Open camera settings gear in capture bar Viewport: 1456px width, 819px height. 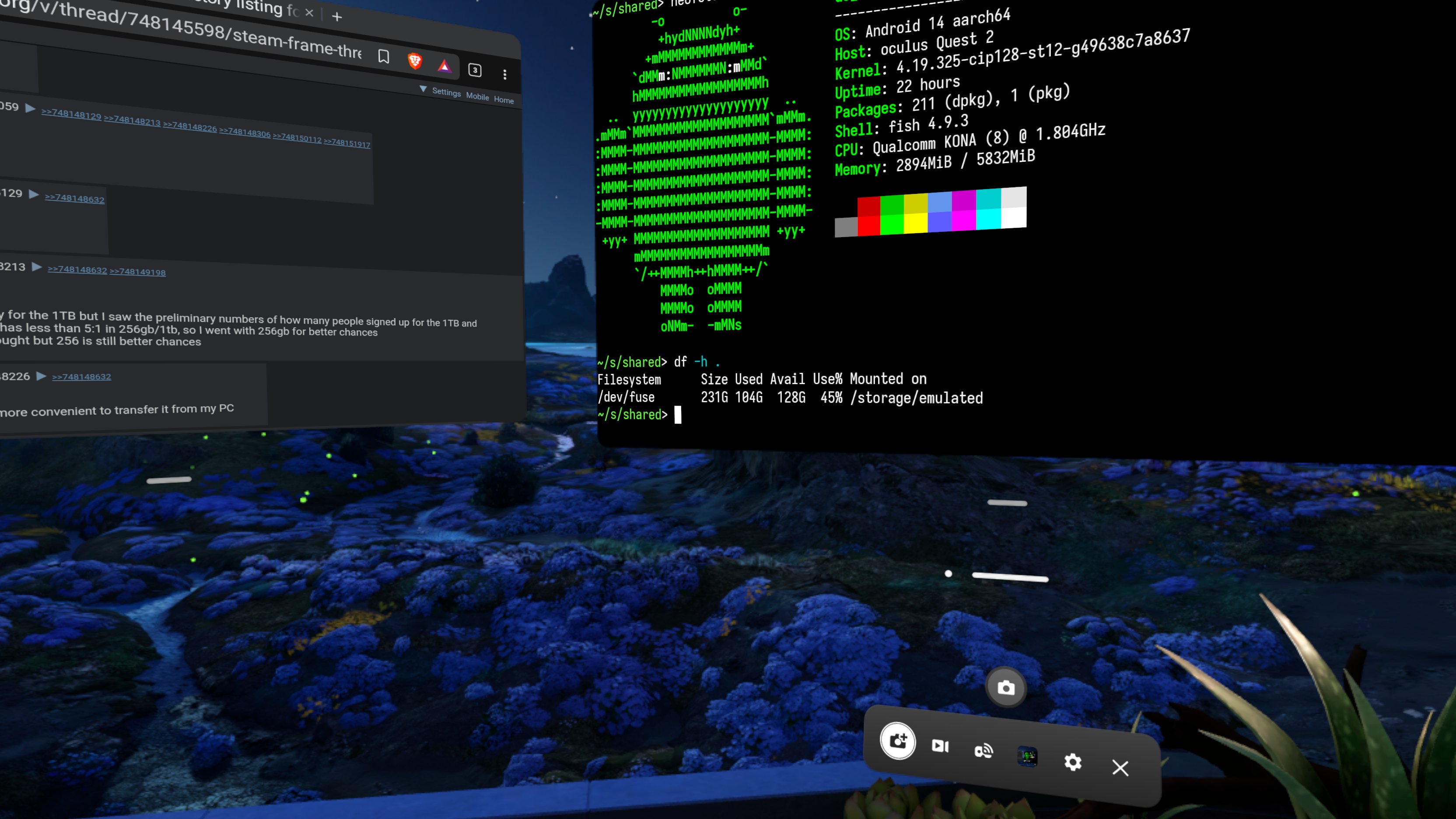[1073, 762]
